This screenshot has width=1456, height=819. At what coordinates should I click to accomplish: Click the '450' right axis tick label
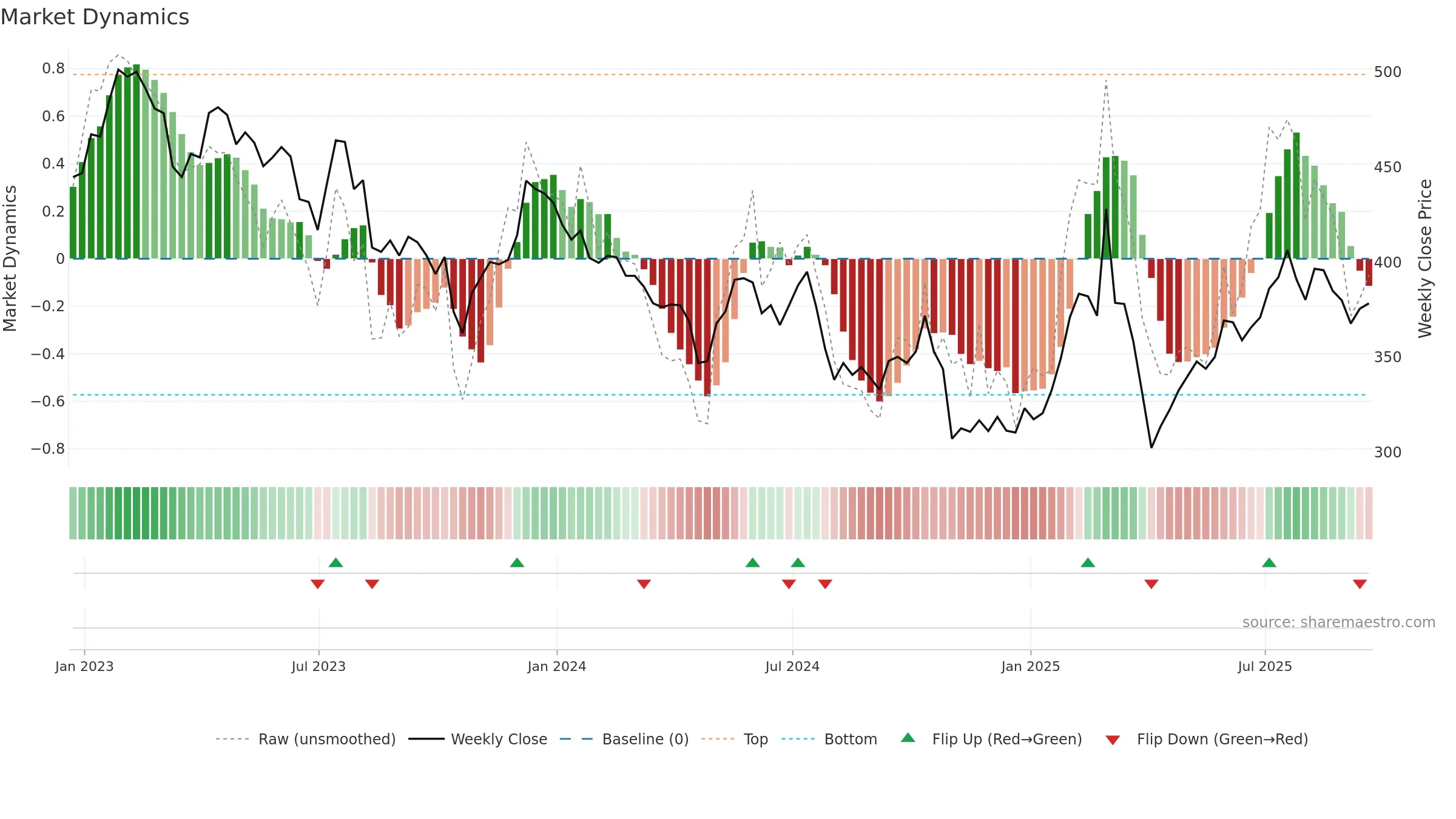tap(1388, 167)
